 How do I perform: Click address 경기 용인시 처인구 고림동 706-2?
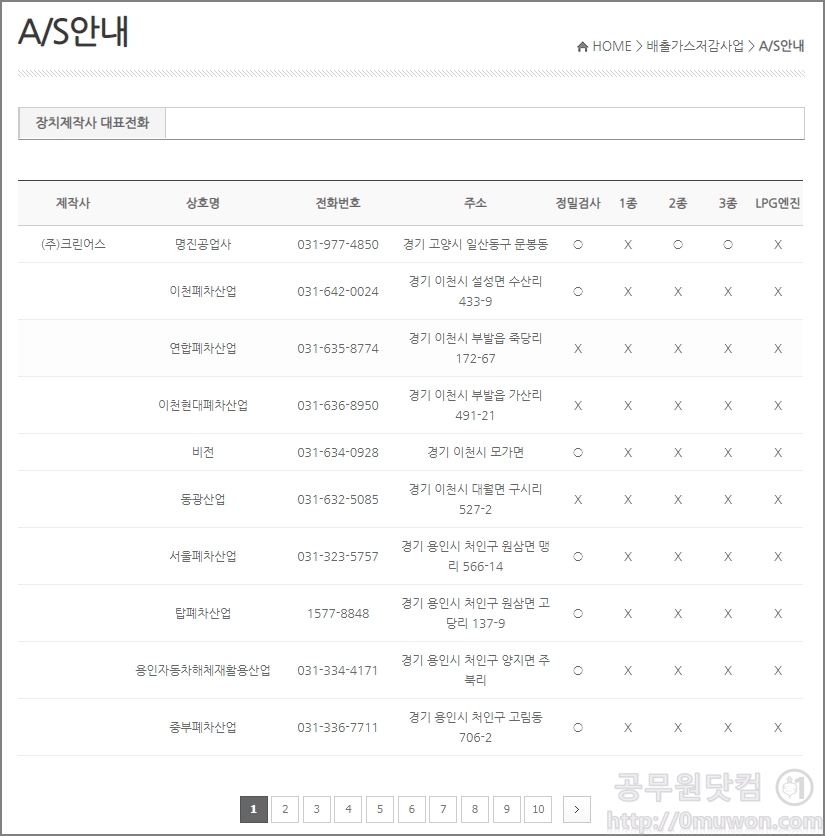pos(475,727)
